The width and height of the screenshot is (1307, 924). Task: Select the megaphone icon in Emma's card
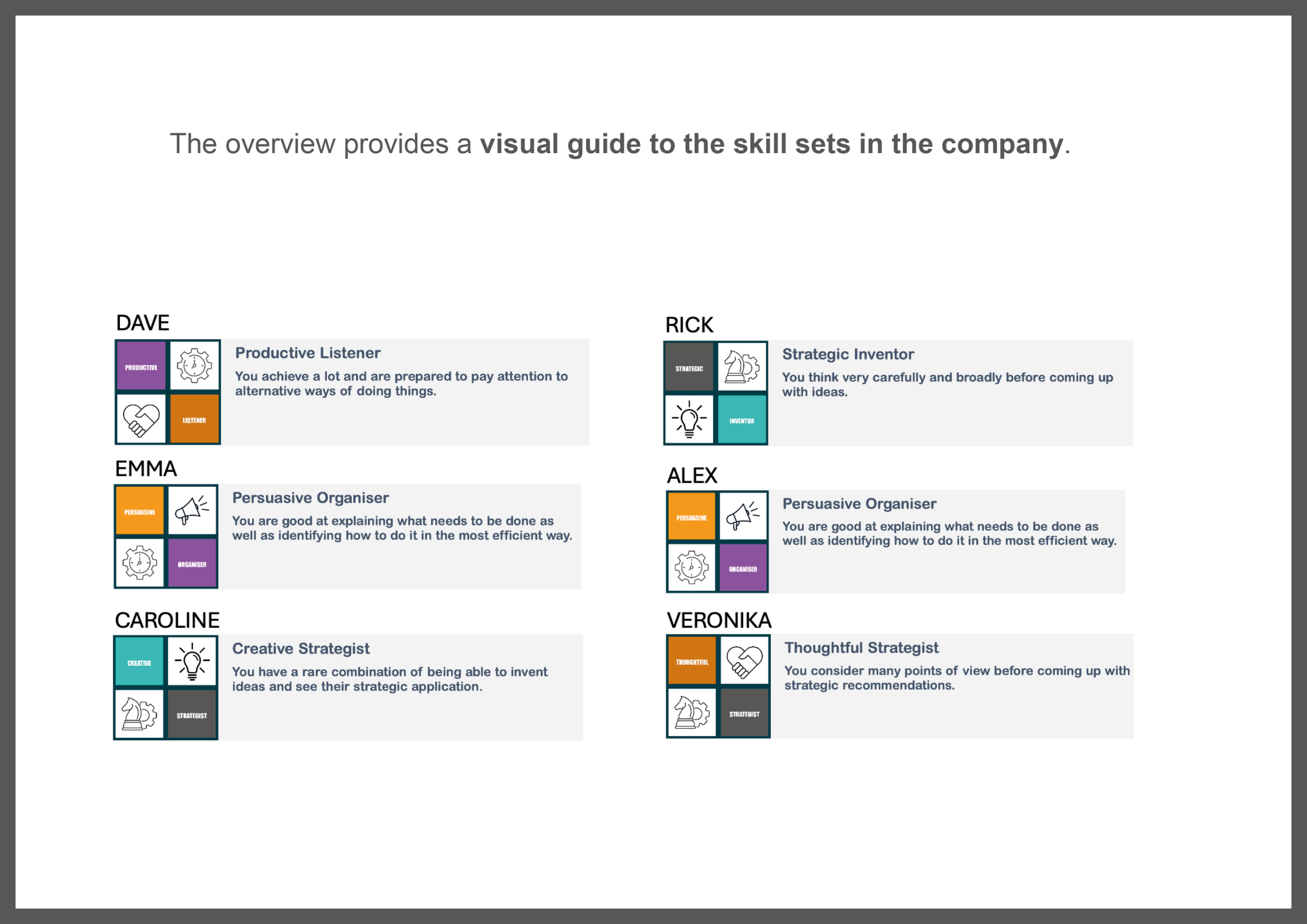click(x=192, y=510)
